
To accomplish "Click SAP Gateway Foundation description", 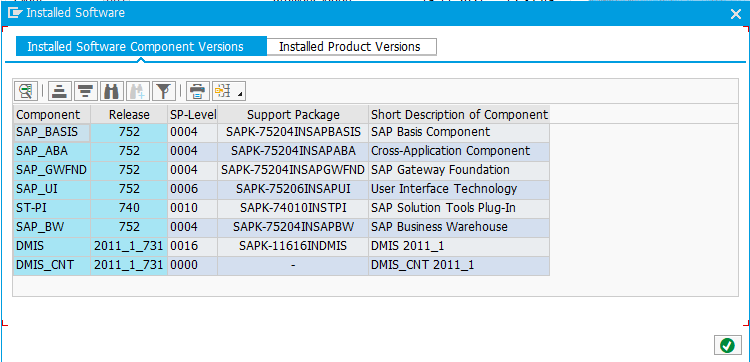I will [x=459, y=171].
